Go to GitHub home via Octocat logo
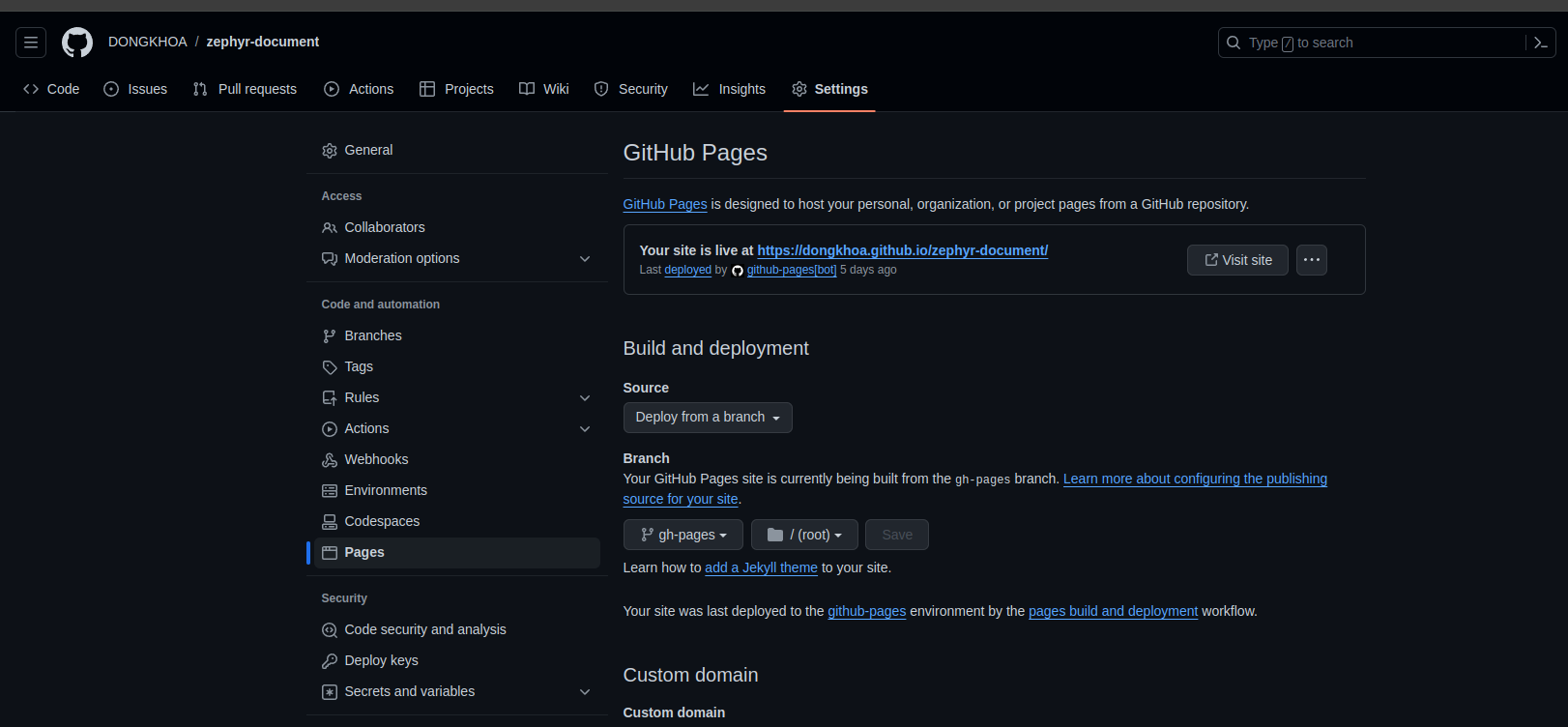1568x727 pixels. pos(77,43)
